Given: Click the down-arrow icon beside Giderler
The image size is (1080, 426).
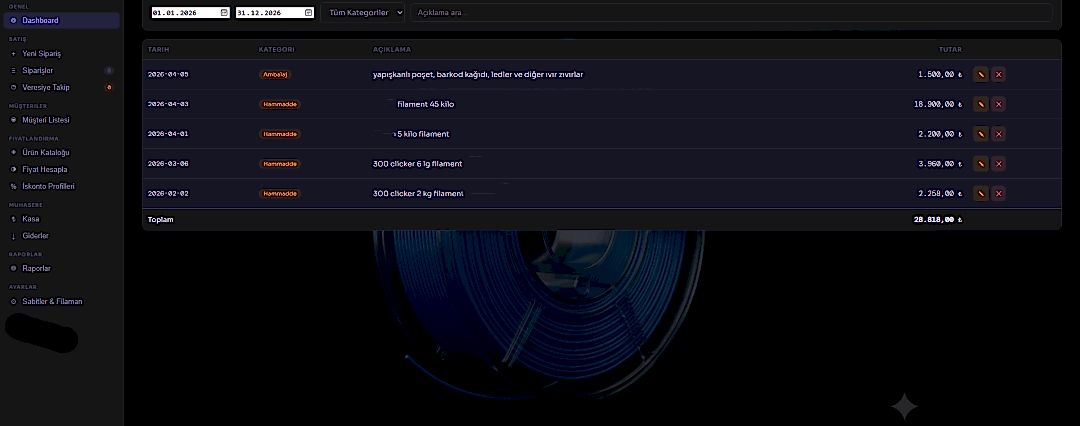Looking at the screenshot, I should click(x=13, y=236).
